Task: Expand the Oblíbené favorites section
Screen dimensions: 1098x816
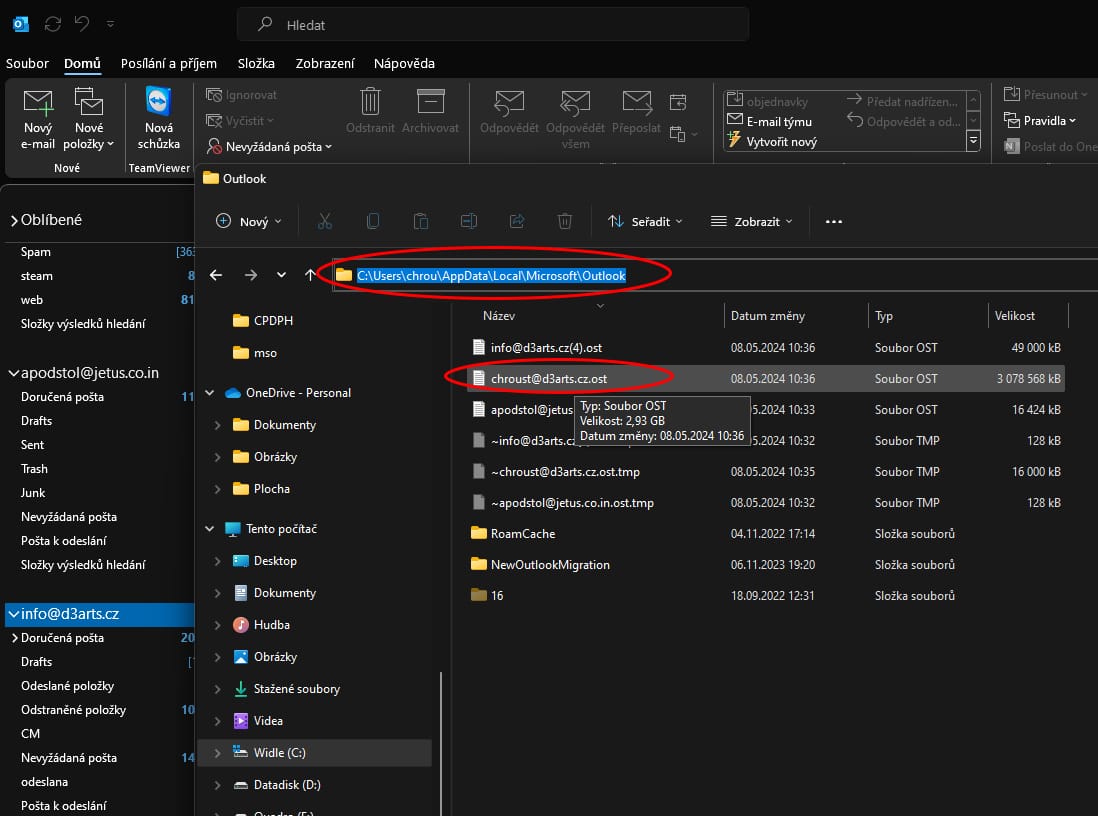Action: point(14,221)
